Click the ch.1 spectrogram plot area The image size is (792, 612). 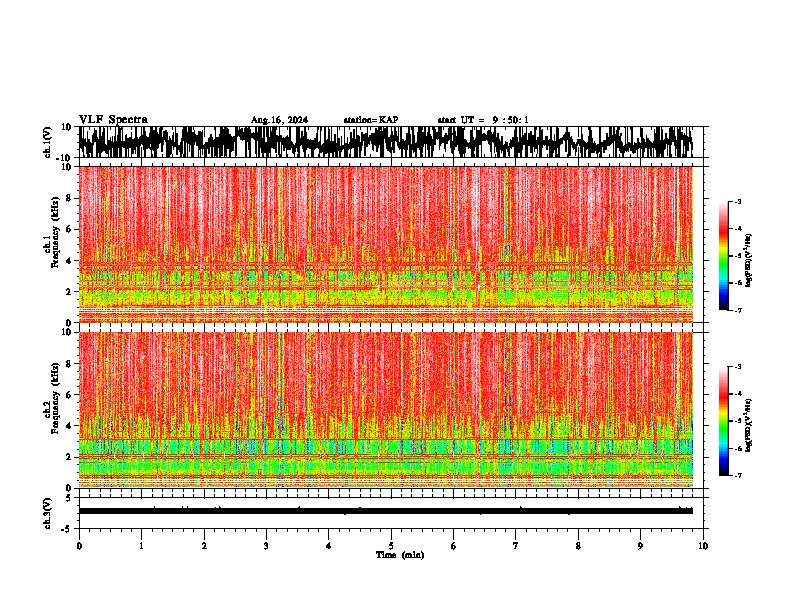(x=391, y=244)
